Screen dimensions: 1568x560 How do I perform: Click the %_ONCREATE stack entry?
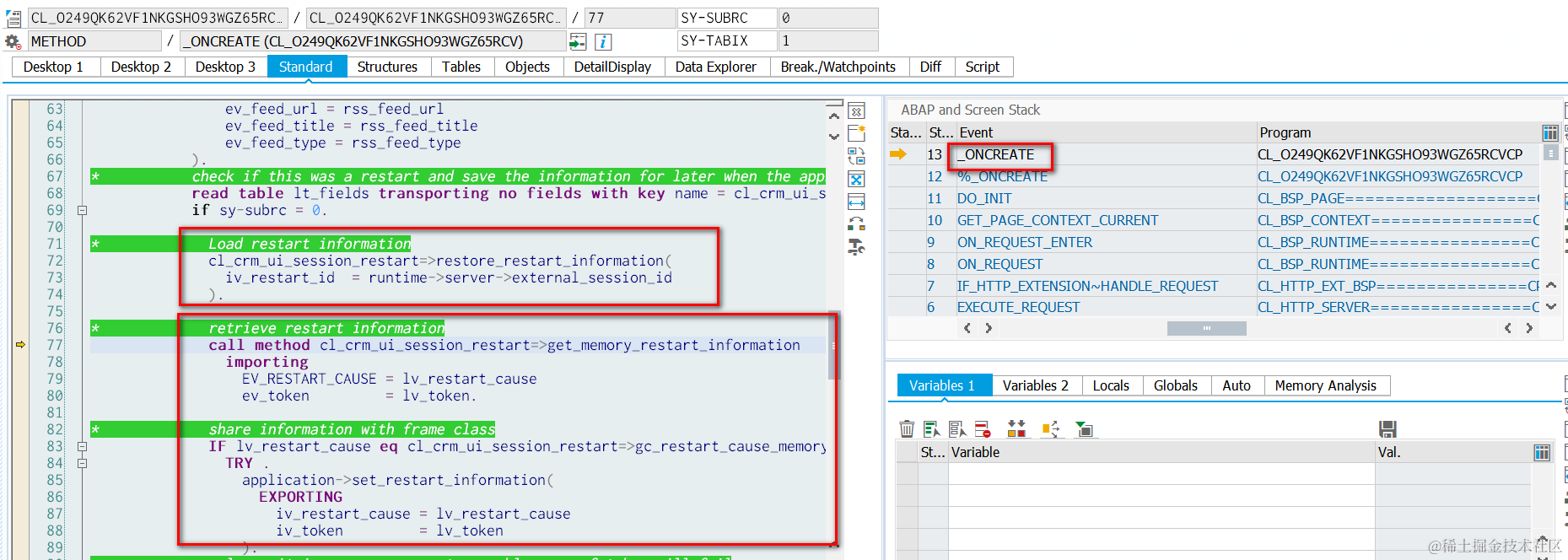(x=1002, y=176)
